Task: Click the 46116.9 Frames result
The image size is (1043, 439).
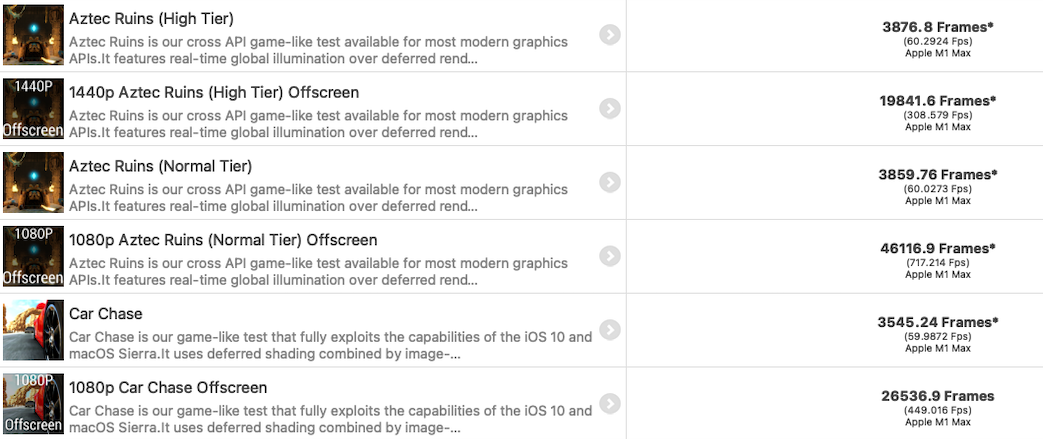Action: (x=938, y=249)
